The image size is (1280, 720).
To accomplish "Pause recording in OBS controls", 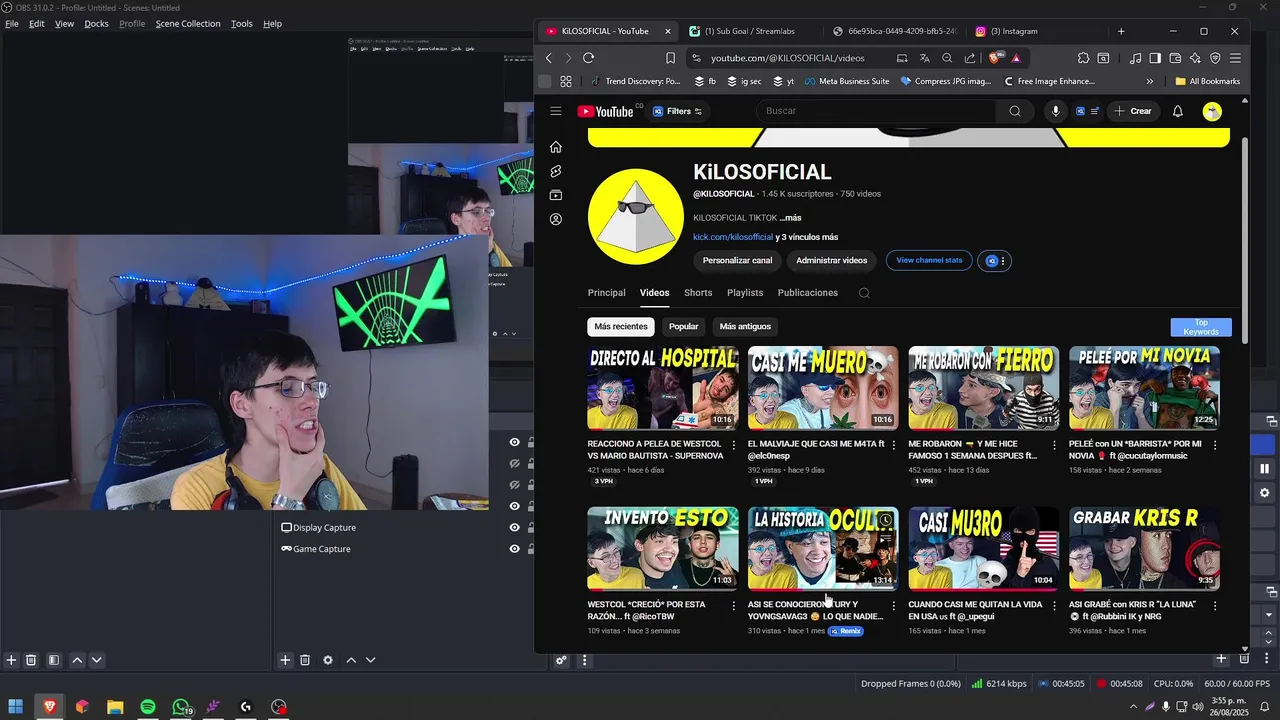I will 1264,468.
